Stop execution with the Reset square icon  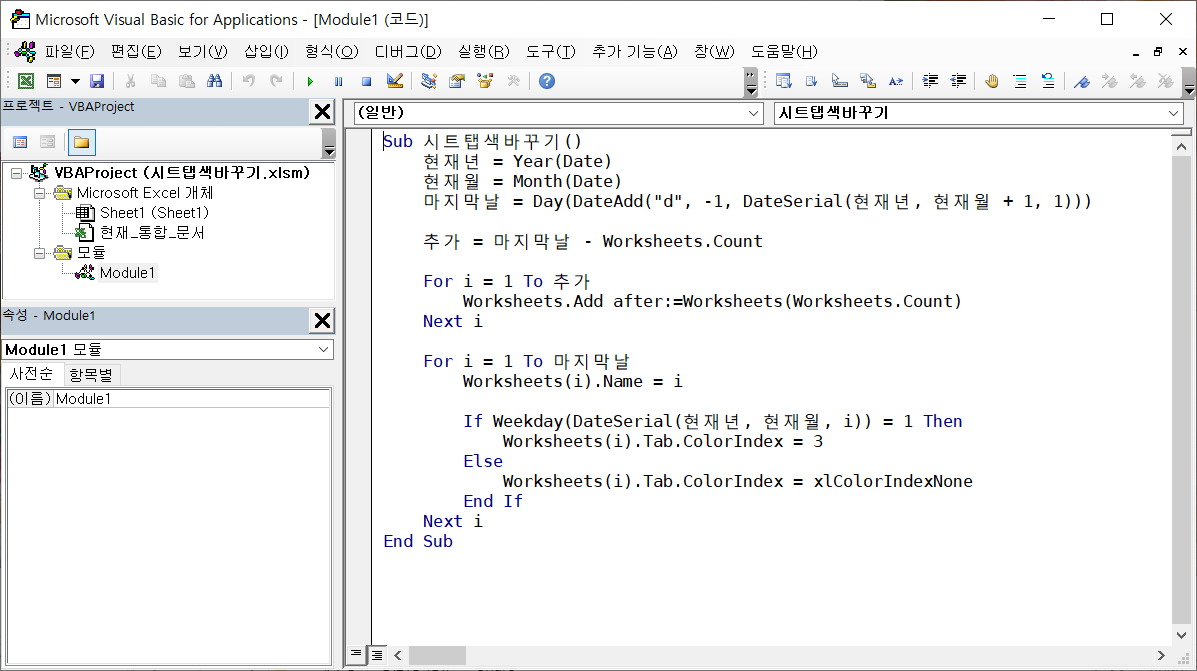coord(366,81)
